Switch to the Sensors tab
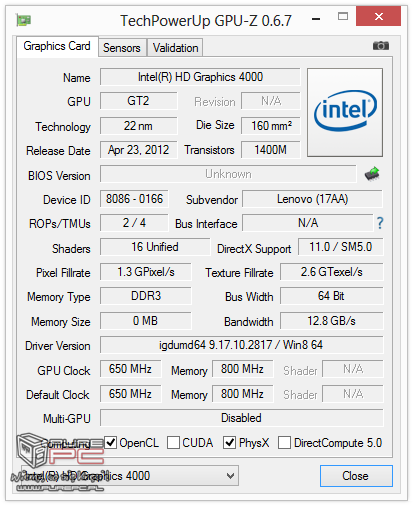 coord(122,48)
